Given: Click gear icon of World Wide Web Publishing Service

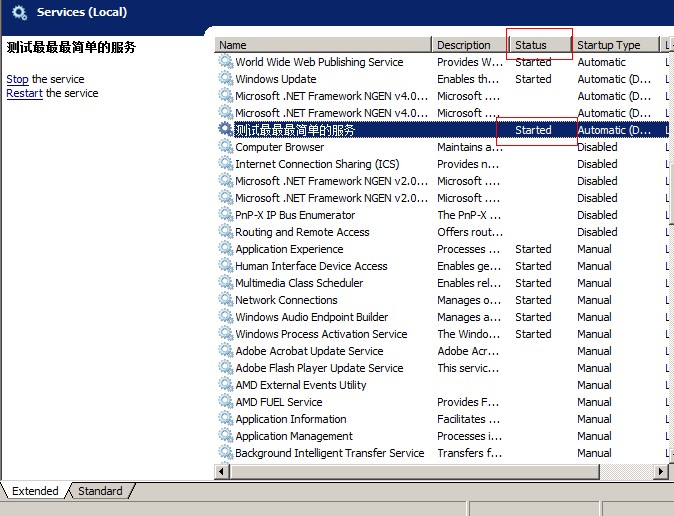Looking at the screenshot, I should (x=226, y=61).
